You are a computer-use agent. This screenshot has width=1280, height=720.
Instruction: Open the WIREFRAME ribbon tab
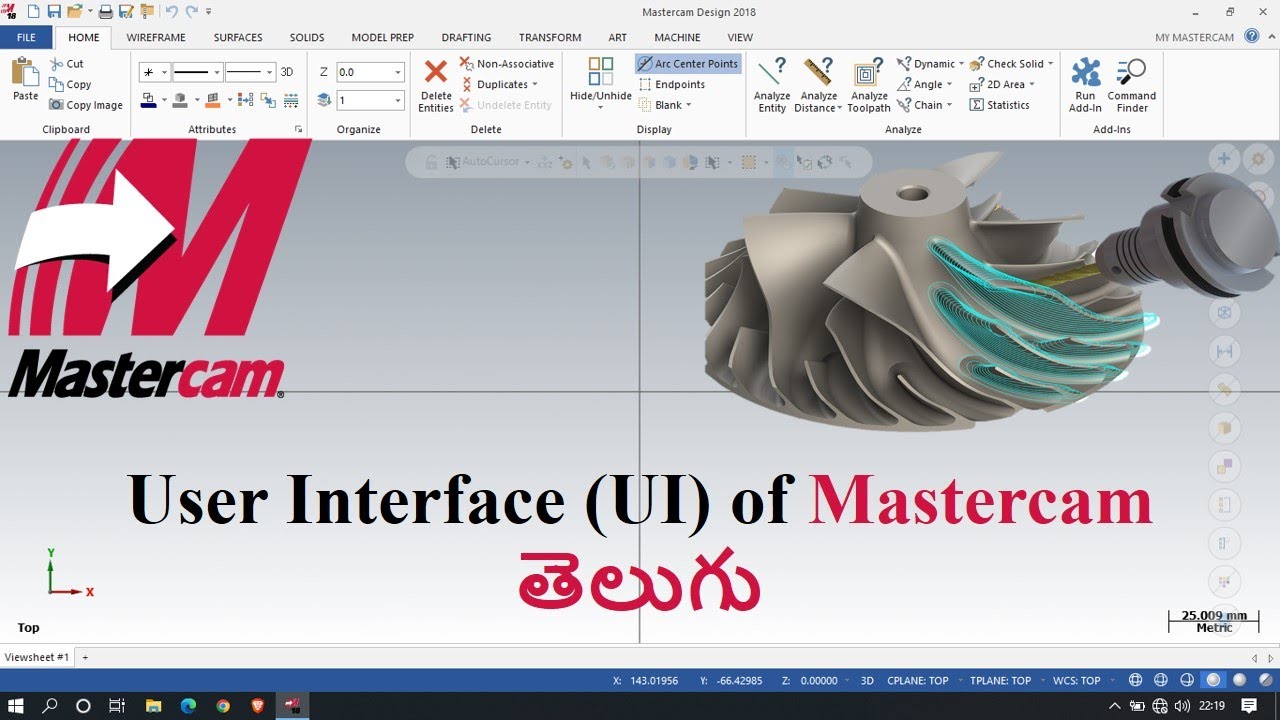tap(156, 37)
